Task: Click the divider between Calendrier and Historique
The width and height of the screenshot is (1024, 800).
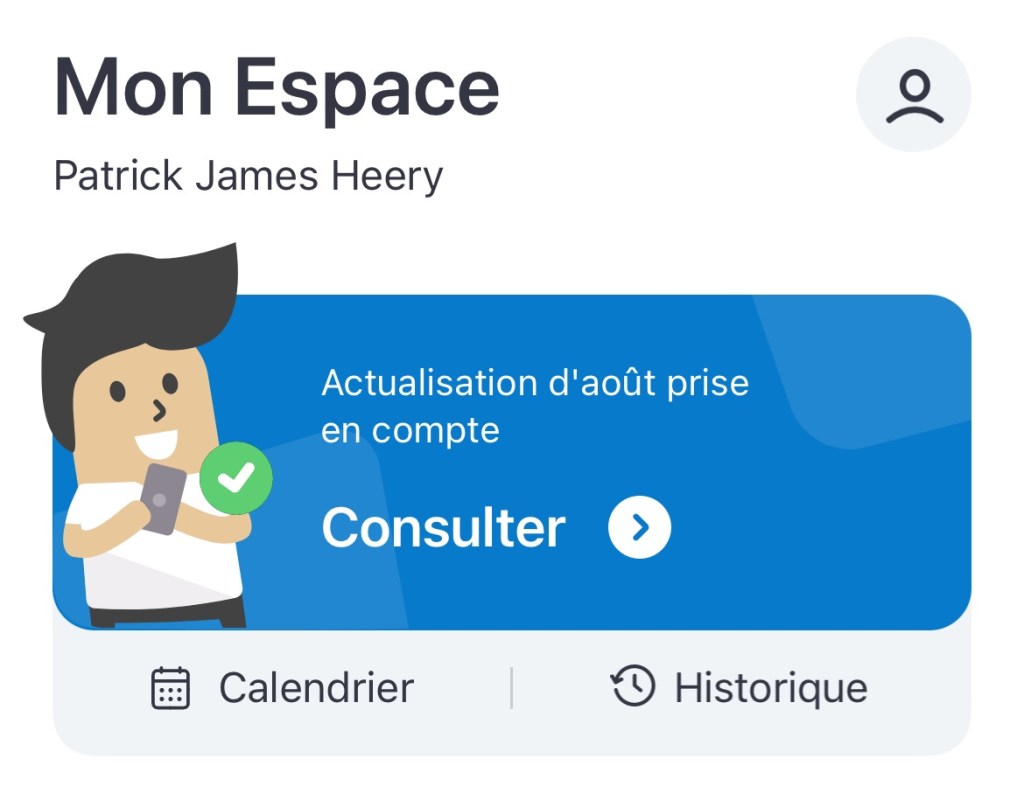Action: pos(512,688)
